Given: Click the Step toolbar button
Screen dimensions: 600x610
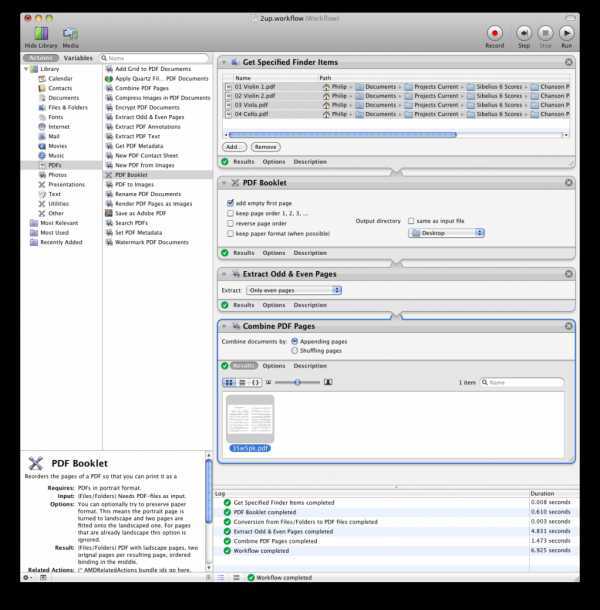Looking at the screenshot, I should [x=524, y=33].
